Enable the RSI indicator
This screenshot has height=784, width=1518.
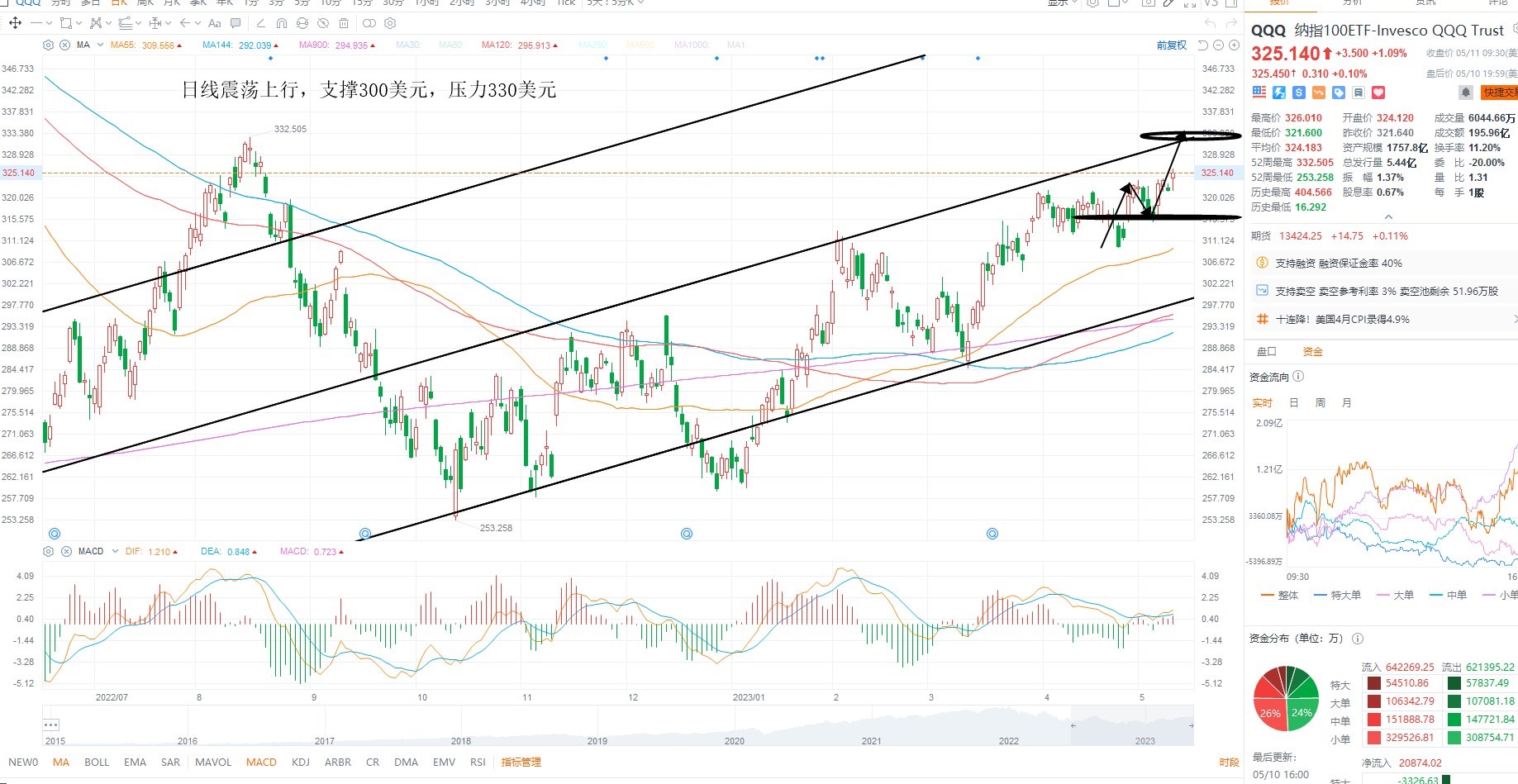coord(478,762)
